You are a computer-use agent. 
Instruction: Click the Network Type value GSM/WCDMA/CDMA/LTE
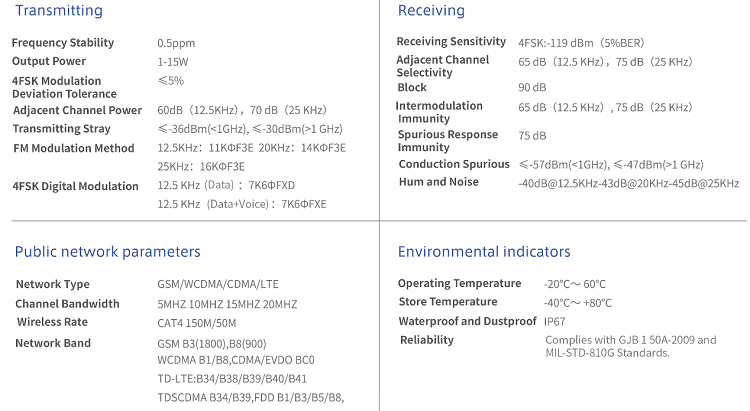(218, 284)
